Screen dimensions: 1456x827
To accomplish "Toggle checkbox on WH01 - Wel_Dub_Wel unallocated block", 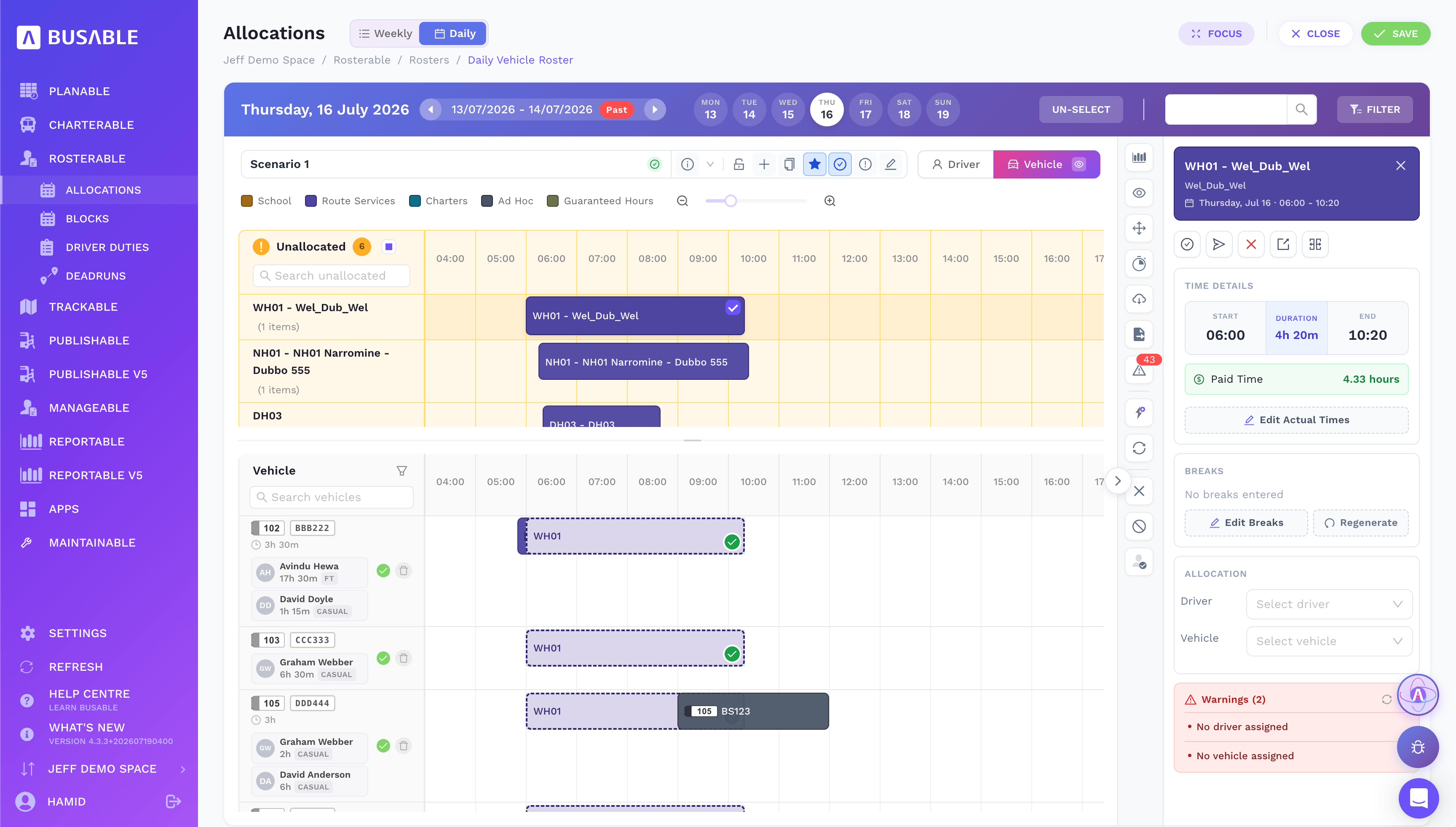I will tap(733, 308).
